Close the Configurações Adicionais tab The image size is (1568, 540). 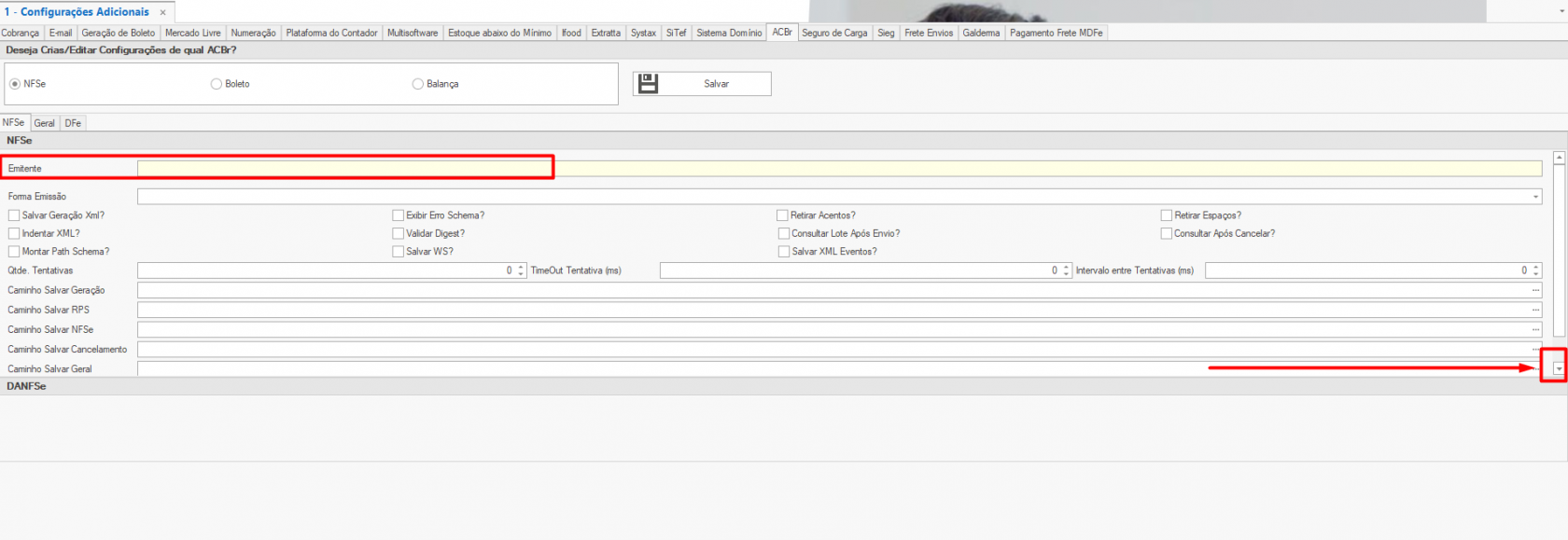(162, 12)
